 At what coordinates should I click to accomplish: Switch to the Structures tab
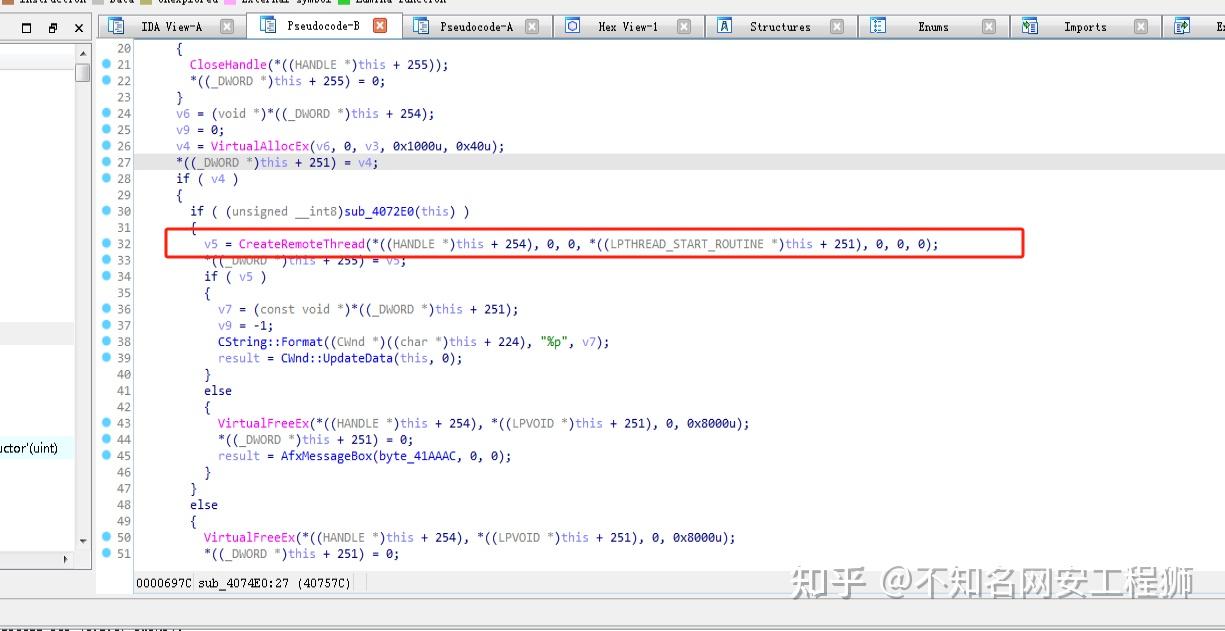pos(780,26)
